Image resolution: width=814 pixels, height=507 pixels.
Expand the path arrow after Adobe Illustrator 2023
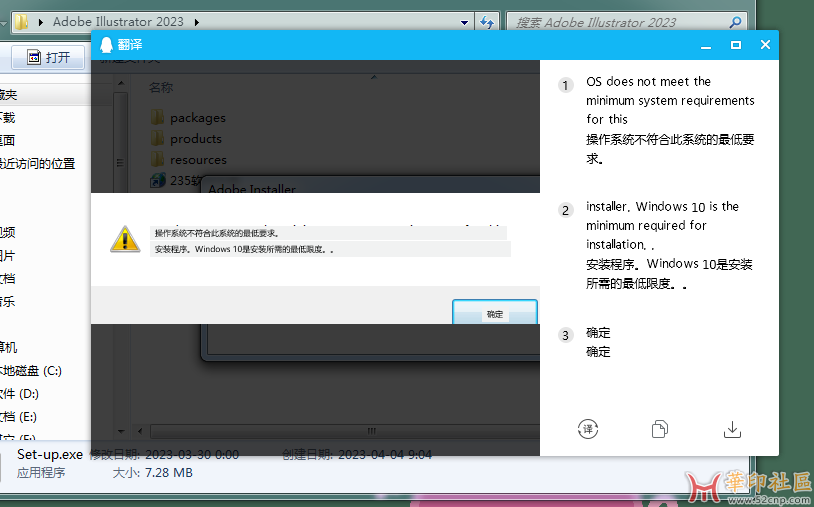pyautogui.click(x=196, y=22)
